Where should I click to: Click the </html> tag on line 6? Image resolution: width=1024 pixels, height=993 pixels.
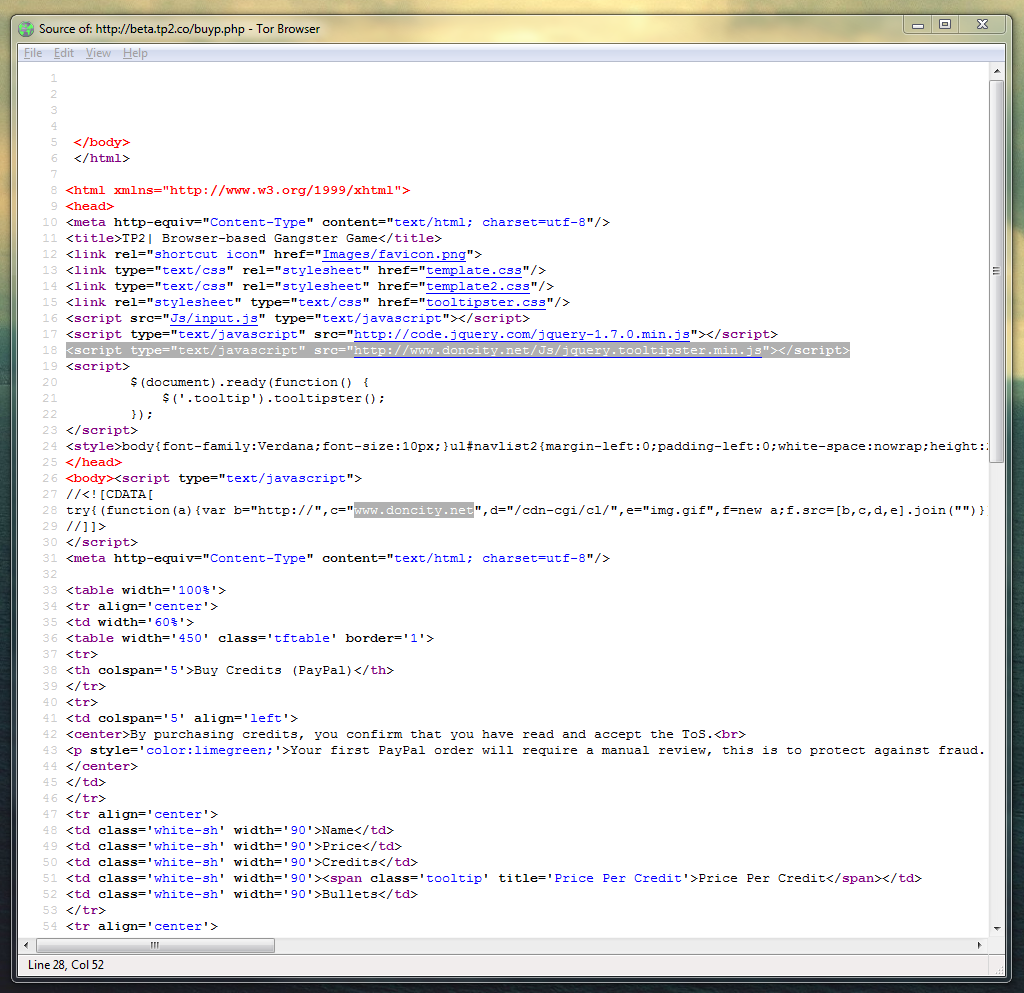tap(102, 158)
